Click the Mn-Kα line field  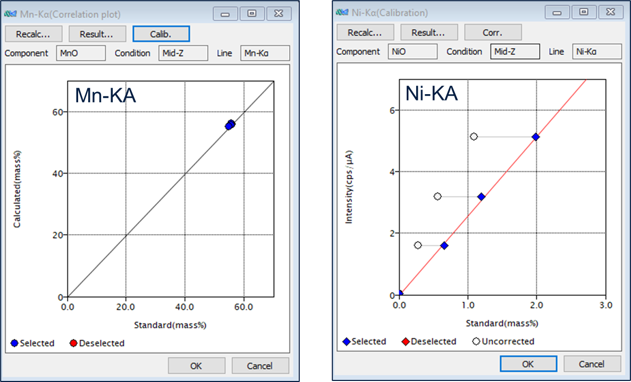(265, 53)
